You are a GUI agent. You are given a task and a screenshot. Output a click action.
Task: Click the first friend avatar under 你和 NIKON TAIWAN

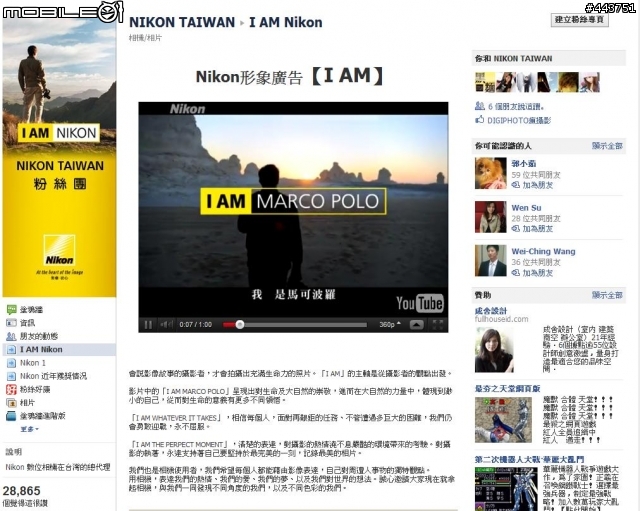point(485,82)
